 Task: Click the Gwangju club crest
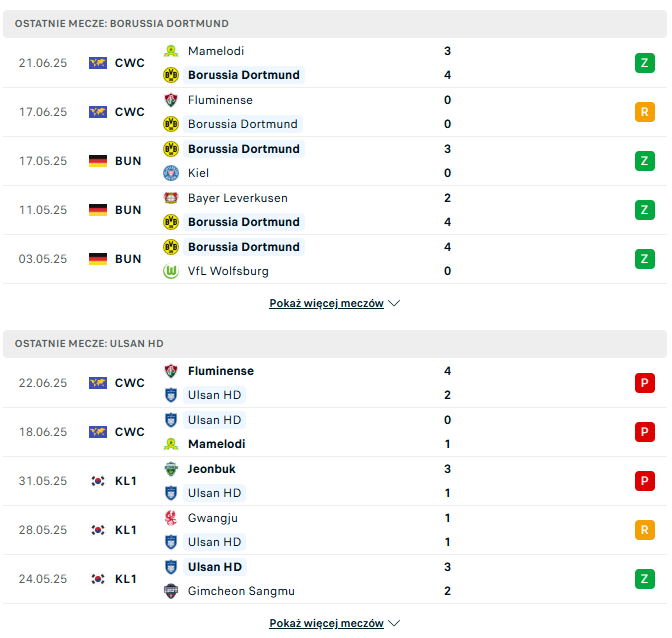[x=171, y=518]
